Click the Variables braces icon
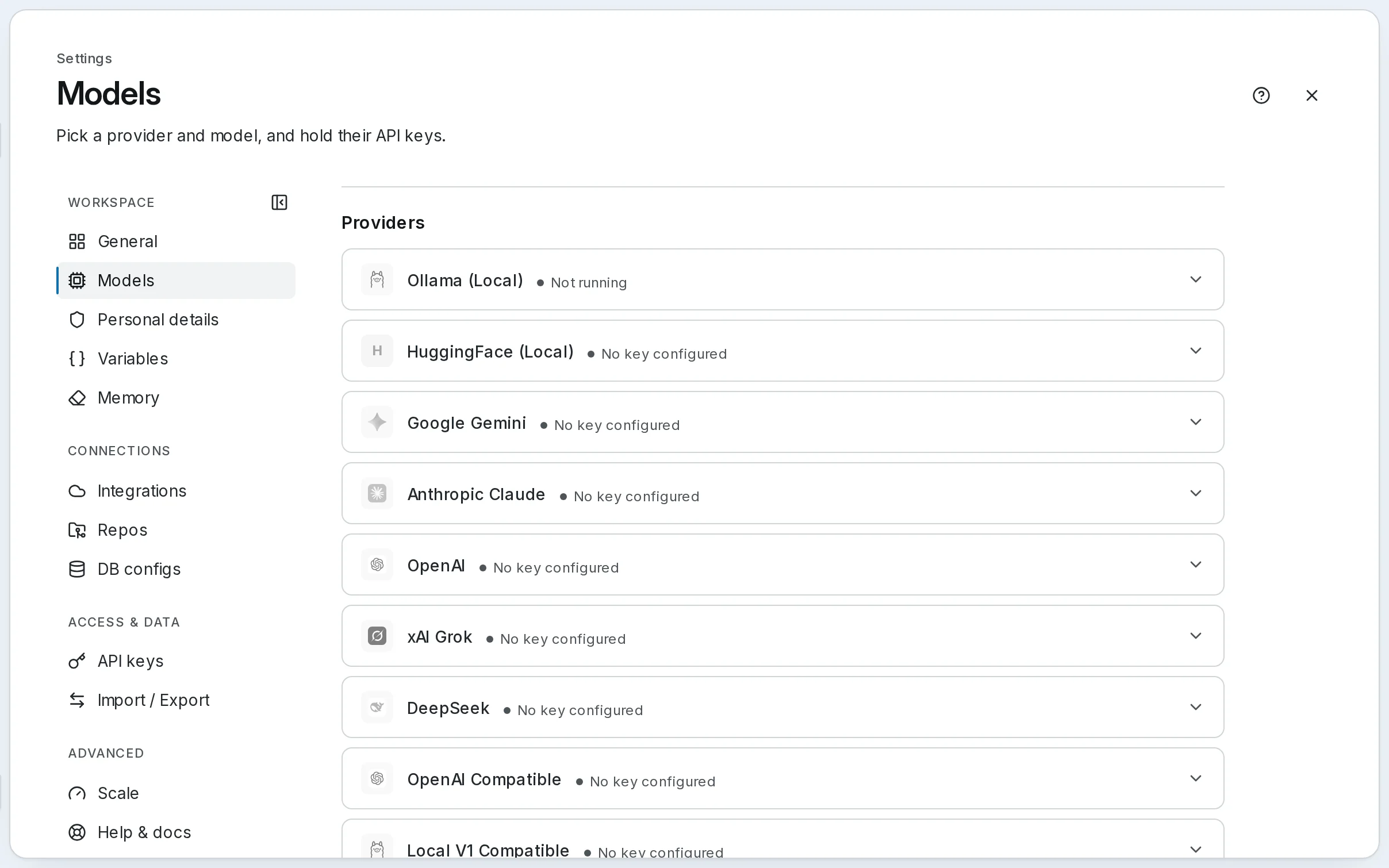 [x=77, y=359]
